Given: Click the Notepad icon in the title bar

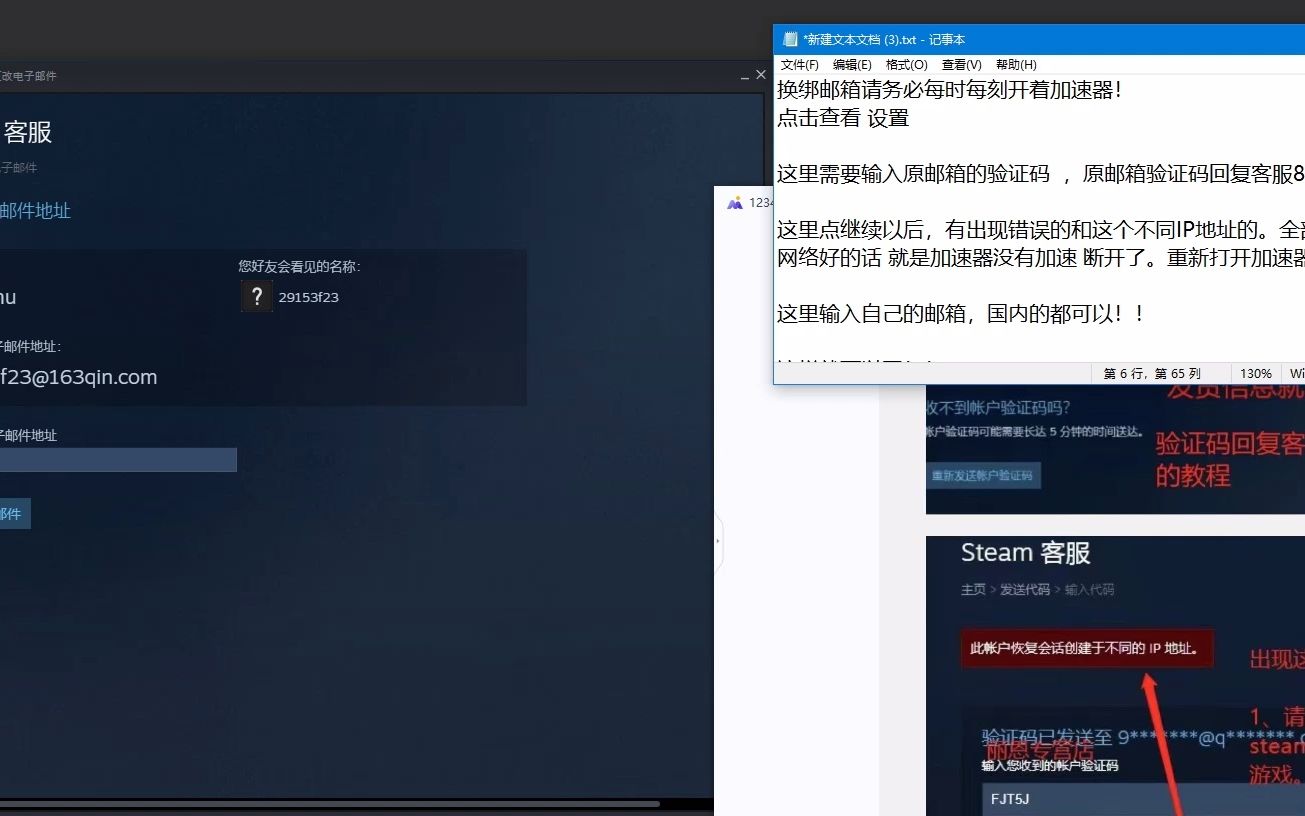Looking at the screenshot, I should pos(790,39).
